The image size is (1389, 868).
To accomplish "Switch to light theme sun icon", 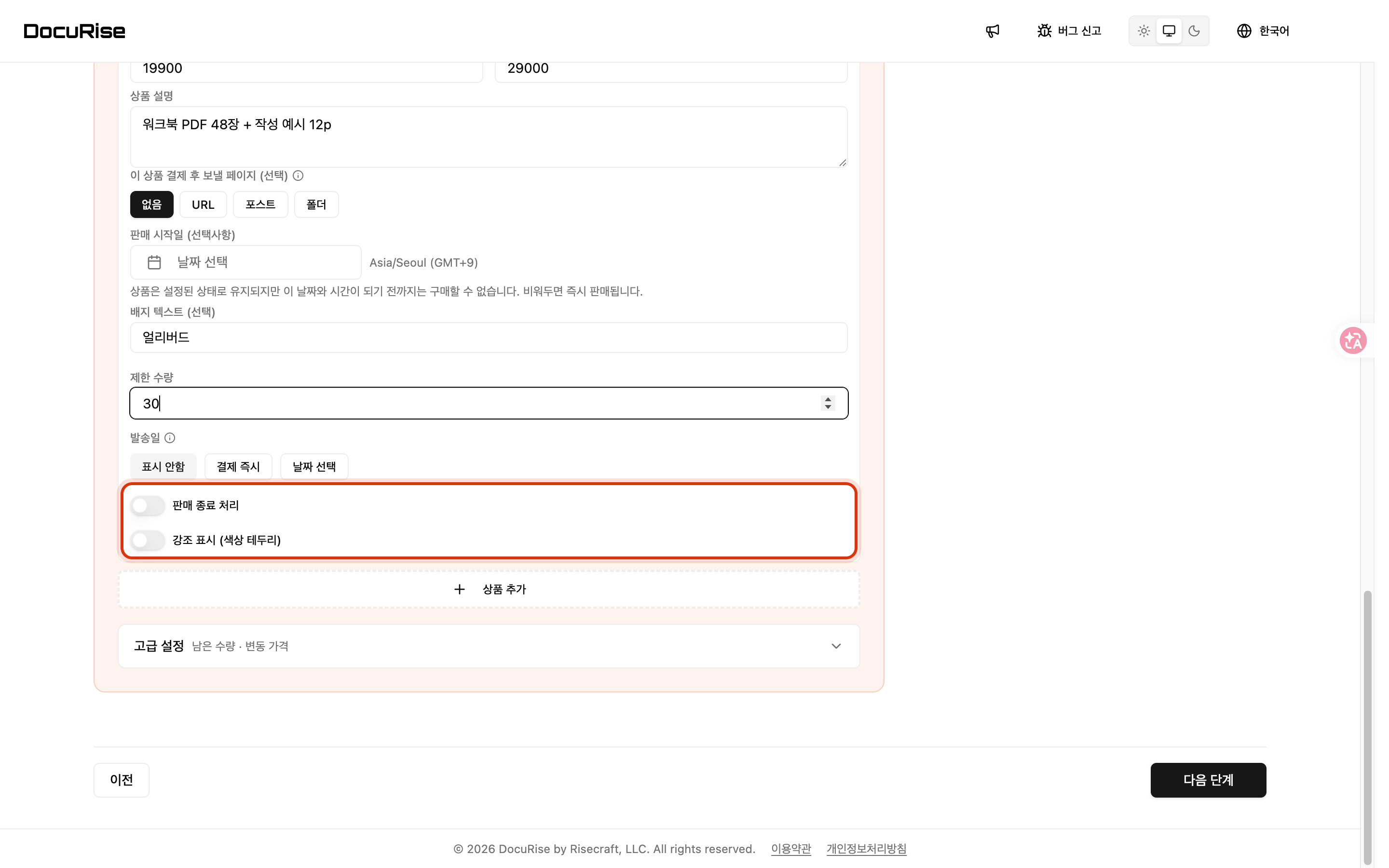I will [1144, 31].
